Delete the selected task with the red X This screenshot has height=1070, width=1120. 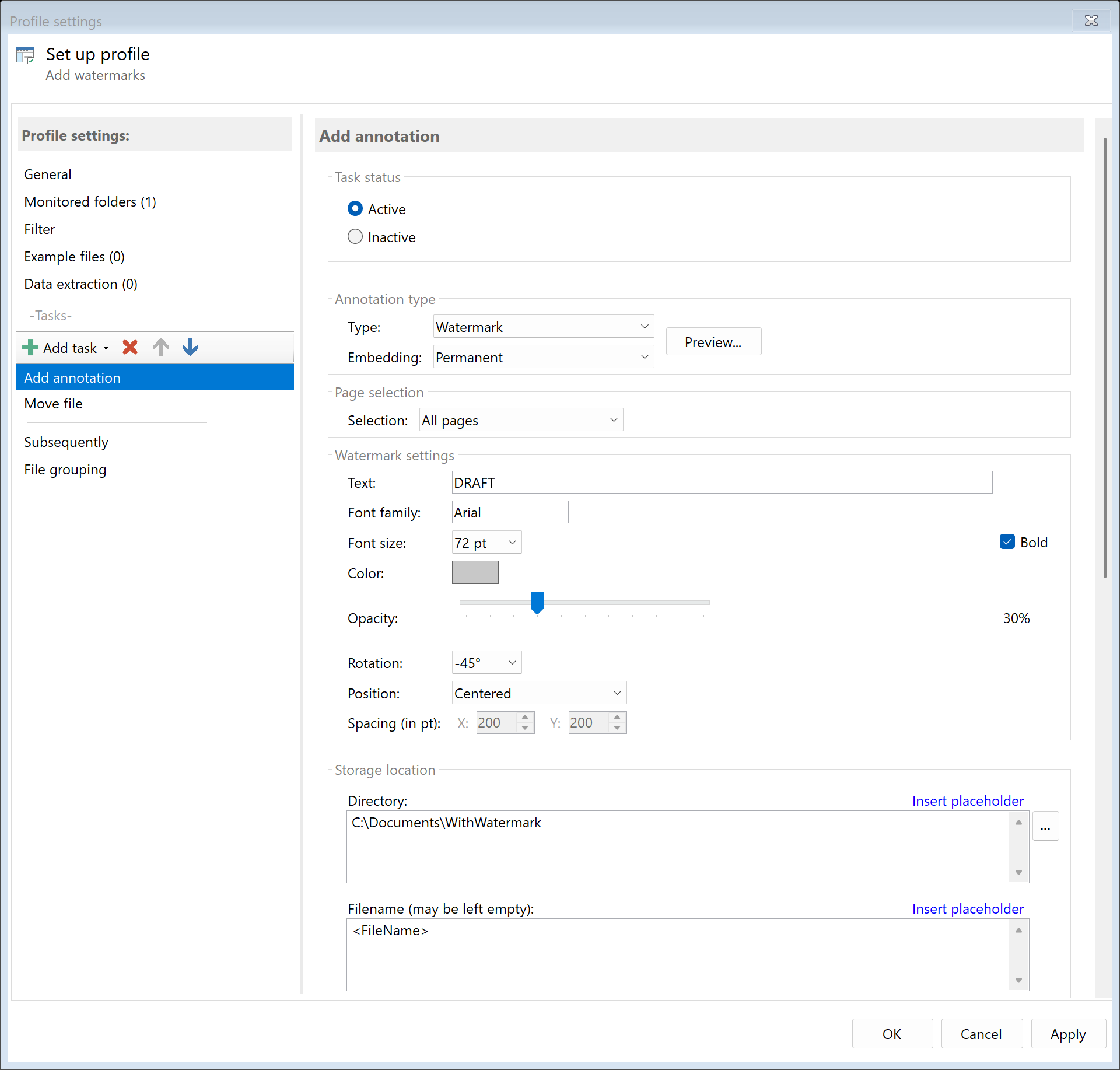129,347
